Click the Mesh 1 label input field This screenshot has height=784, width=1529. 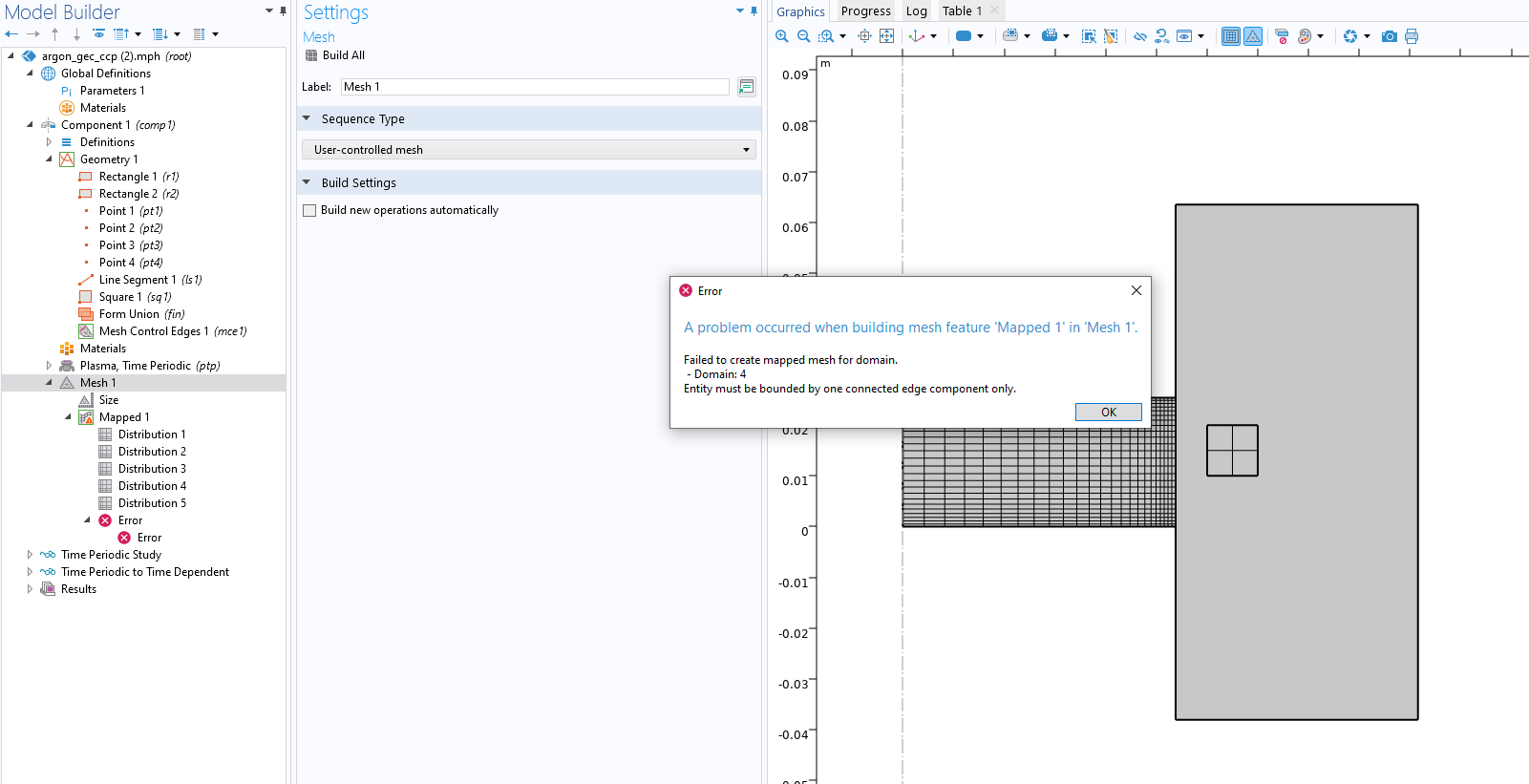pos(534,87)
